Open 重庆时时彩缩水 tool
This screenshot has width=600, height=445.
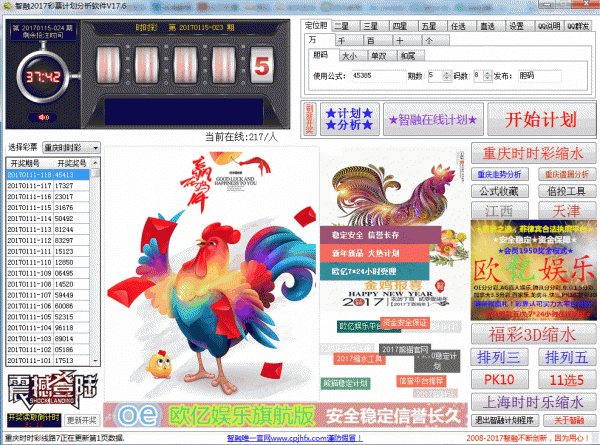pyautogui.click(x=533, y=153)
